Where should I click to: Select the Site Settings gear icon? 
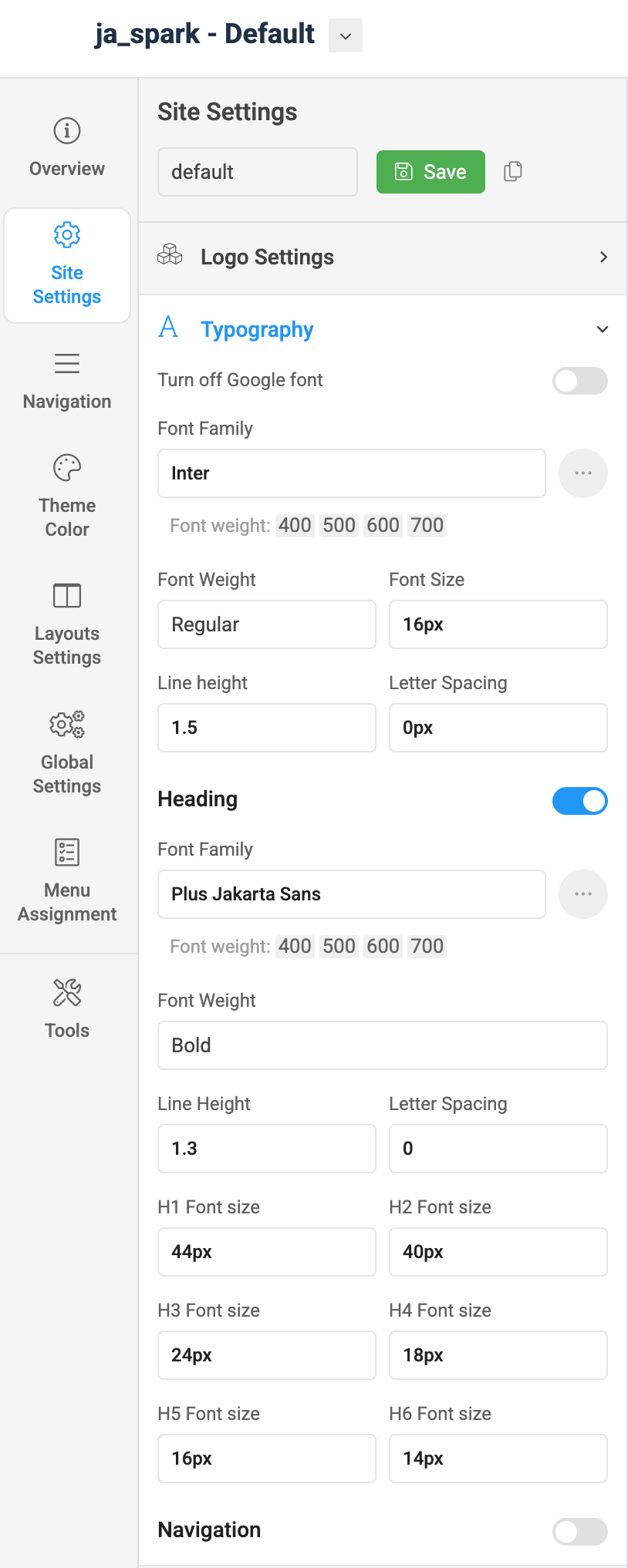tap(66, 234)
